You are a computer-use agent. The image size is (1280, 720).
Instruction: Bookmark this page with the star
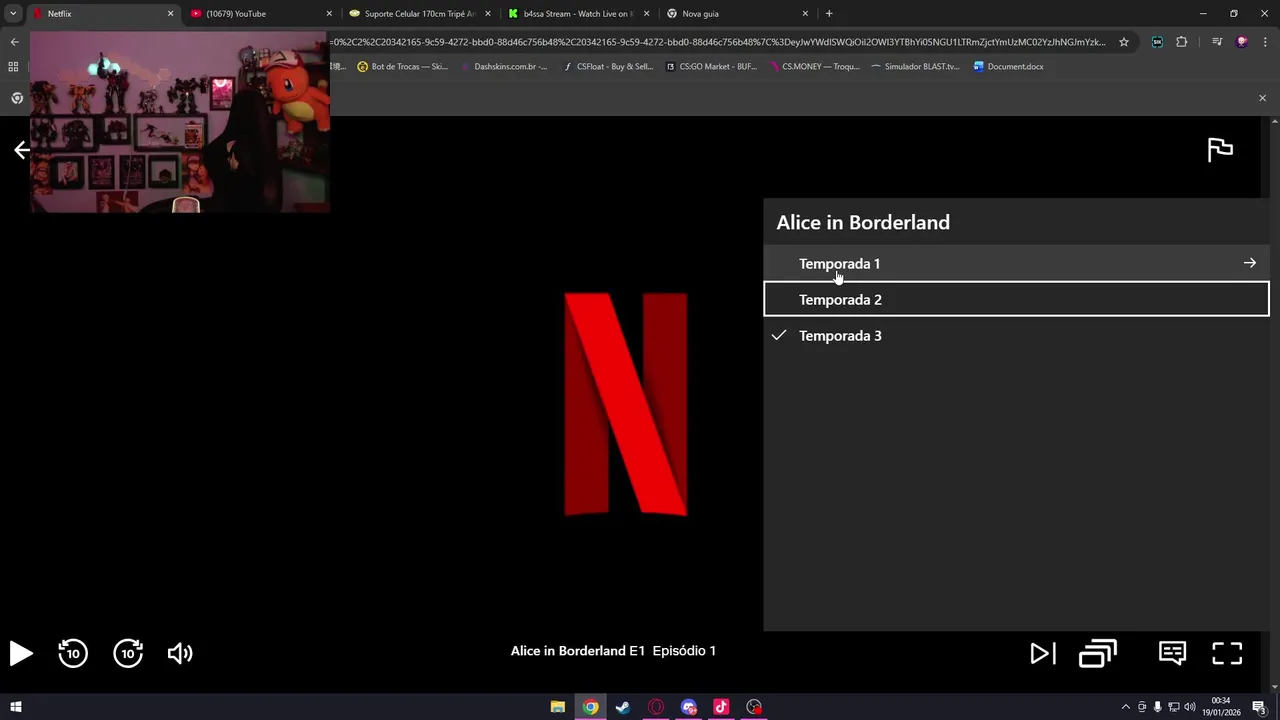pyautogui.click(x=1124, y=42)
